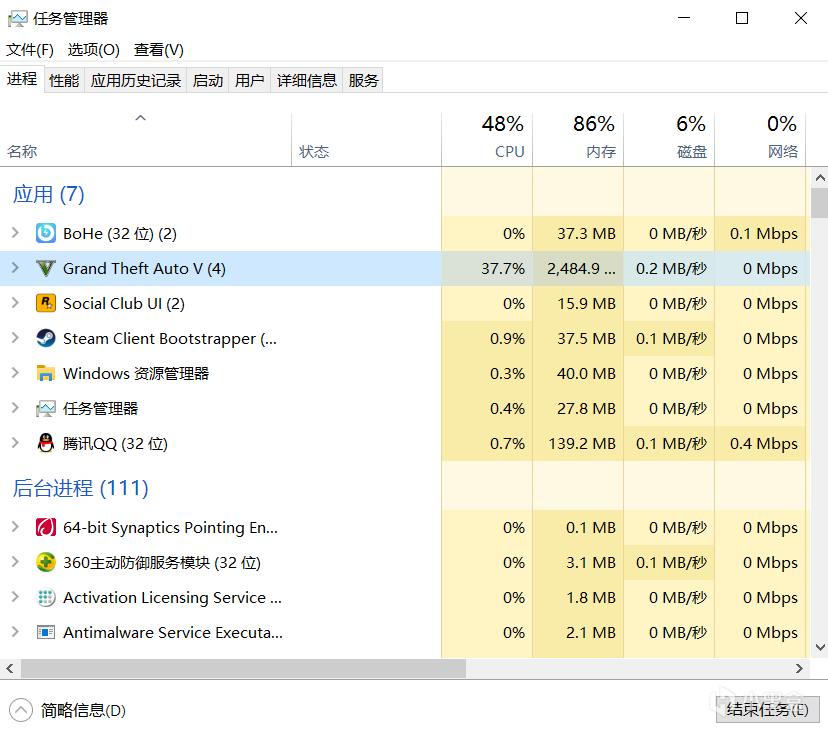Screen dimensions: 828x736
Task: Click the 0.4 Mbps network cell
Action: pyautogui.click(x=760, y=443)
